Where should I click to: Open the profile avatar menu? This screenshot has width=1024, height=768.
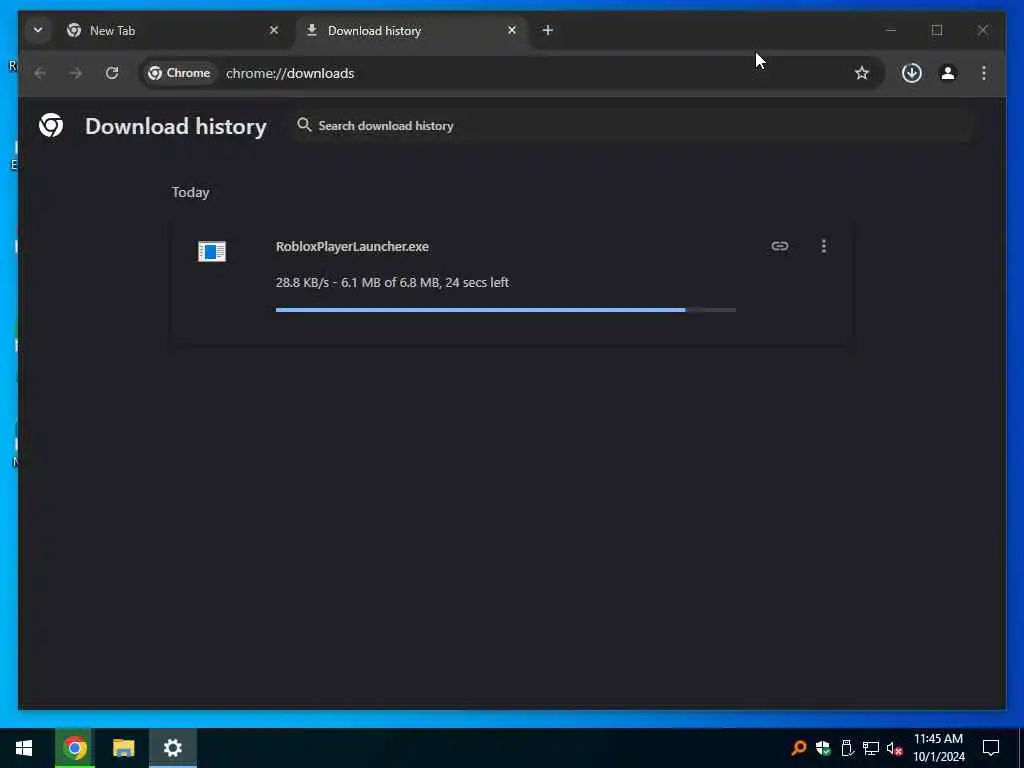[x=948, y=73]
